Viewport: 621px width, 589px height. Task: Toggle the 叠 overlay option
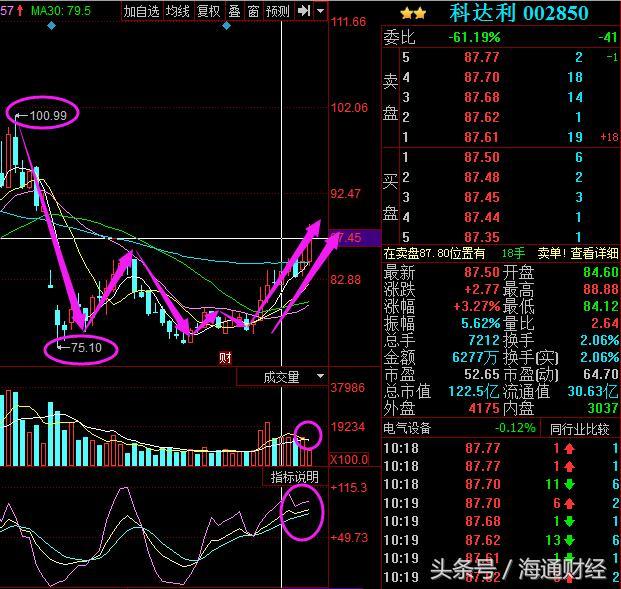[x=233, y=11]
